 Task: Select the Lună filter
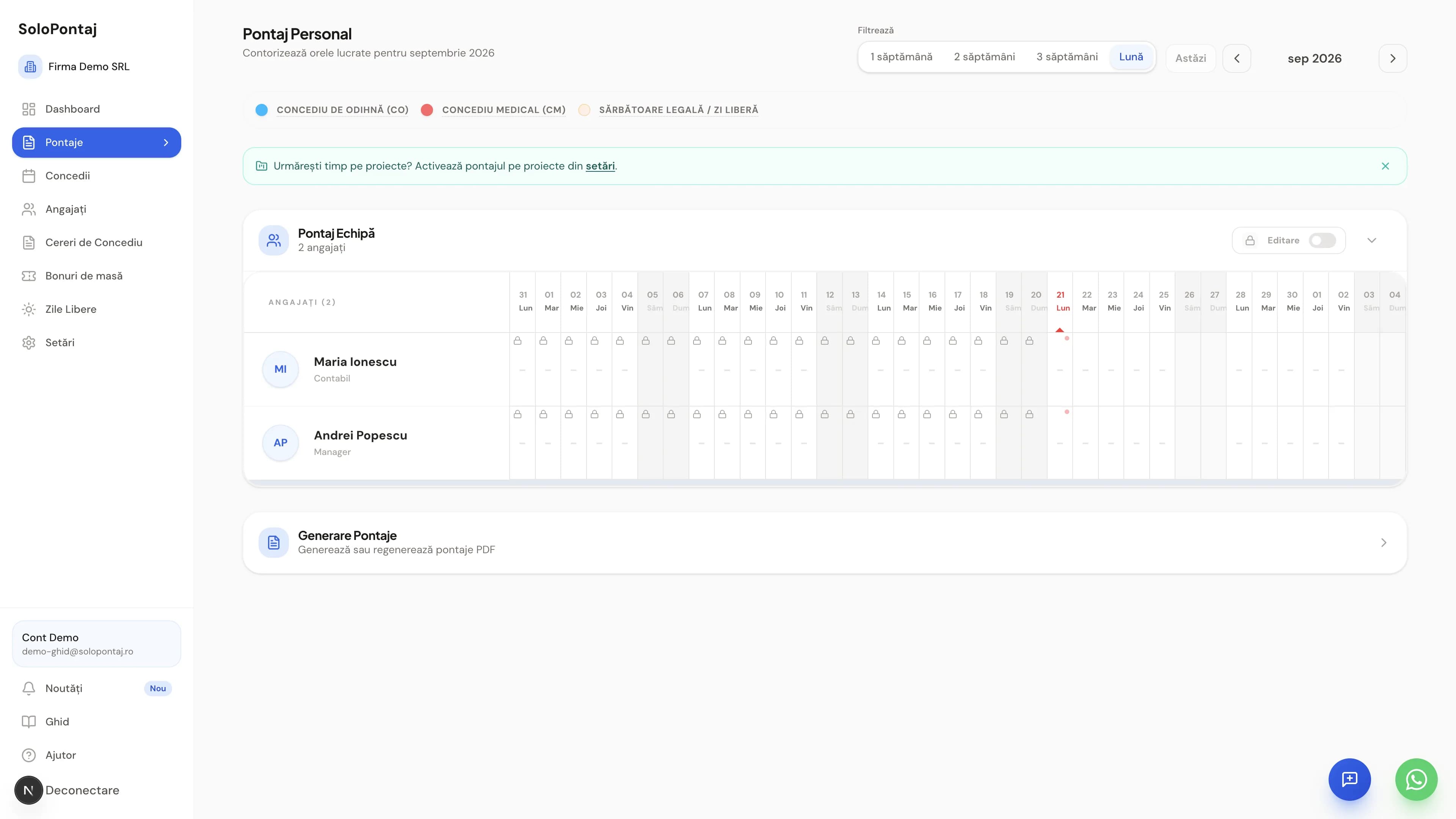pyautogui.click(x=1131, y=56)
